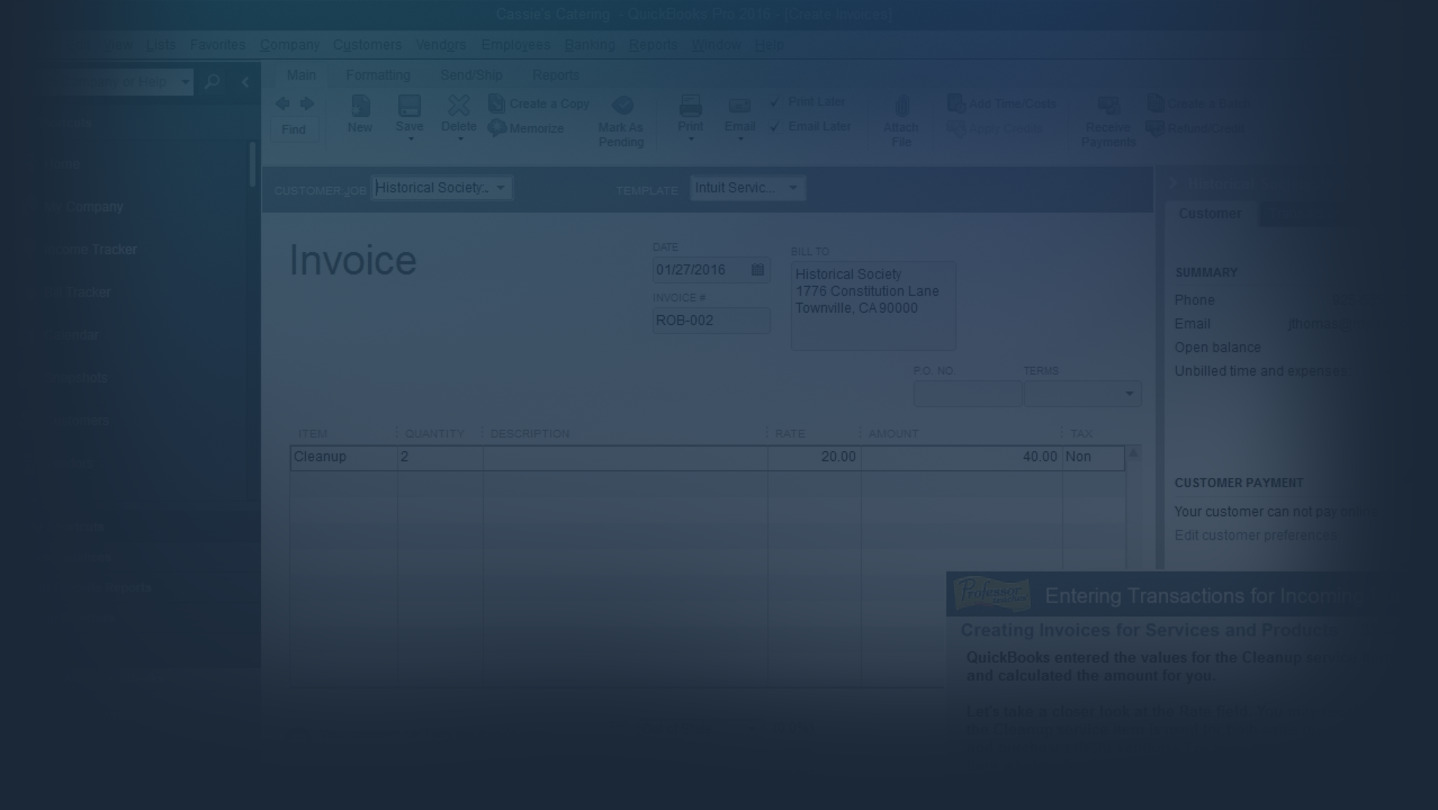Go to the previous invoice arrow
The width and height of the screenshot is (1438, 810).
pos(282,103)
